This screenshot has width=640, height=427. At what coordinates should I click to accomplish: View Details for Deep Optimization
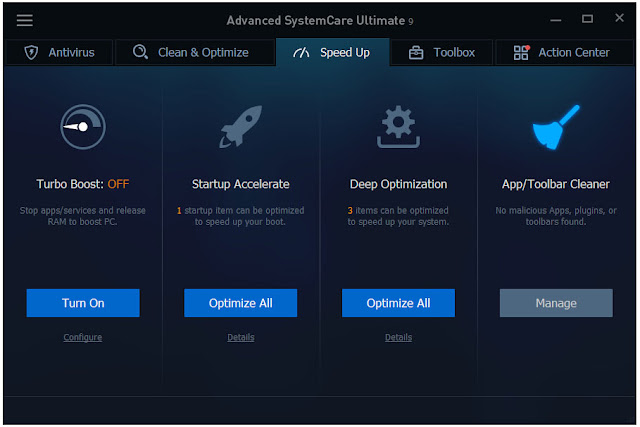pos(398,337)
